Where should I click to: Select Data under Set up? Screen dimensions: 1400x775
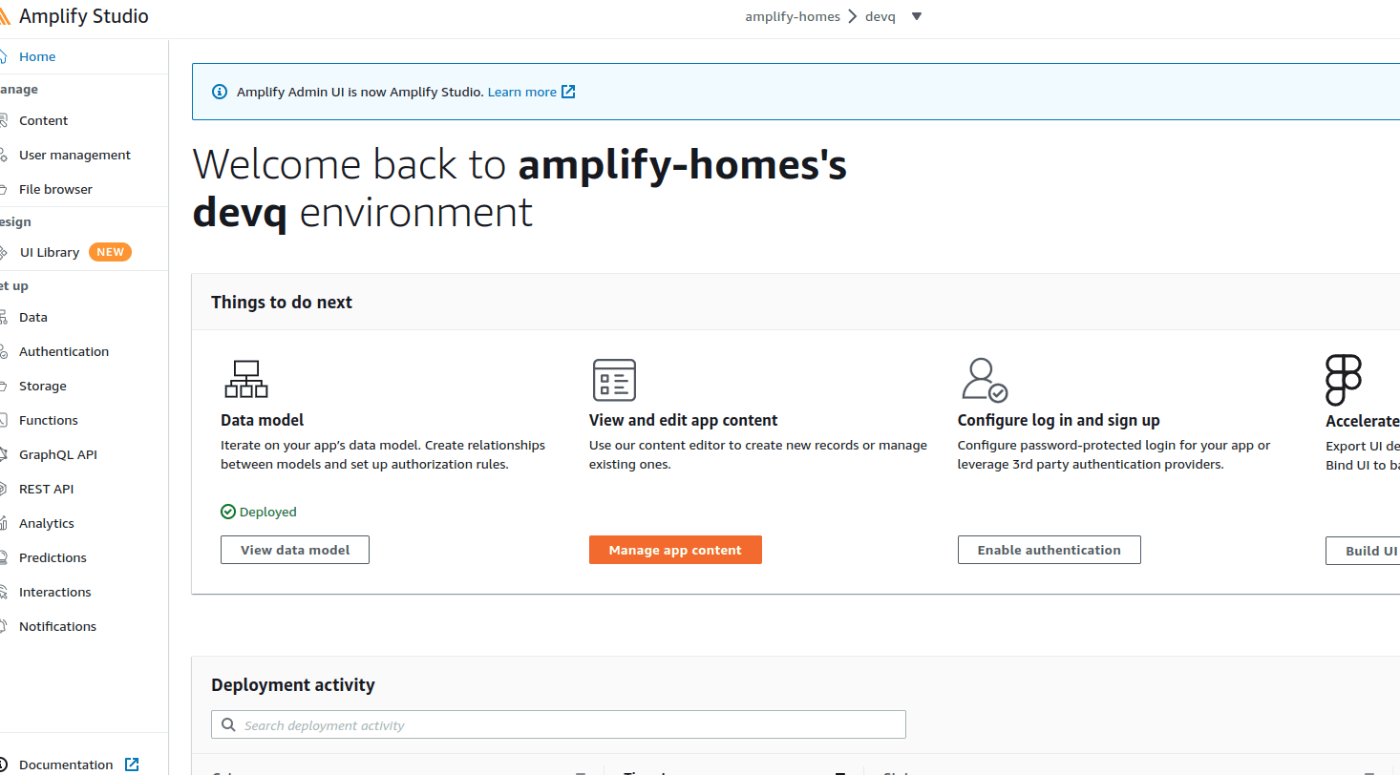[33, 317]
